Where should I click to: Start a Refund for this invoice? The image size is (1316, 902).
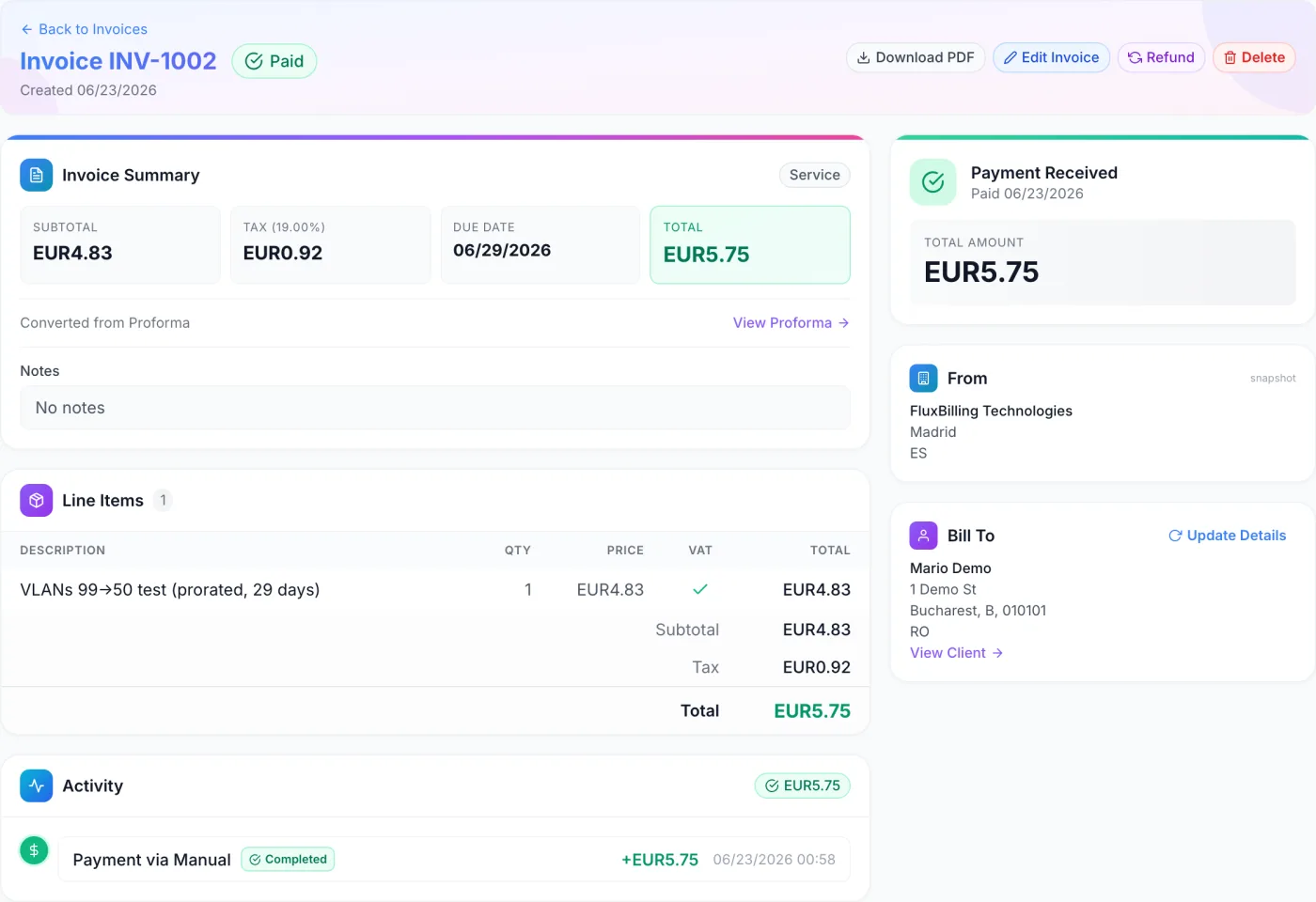(x=1161, y=57)
